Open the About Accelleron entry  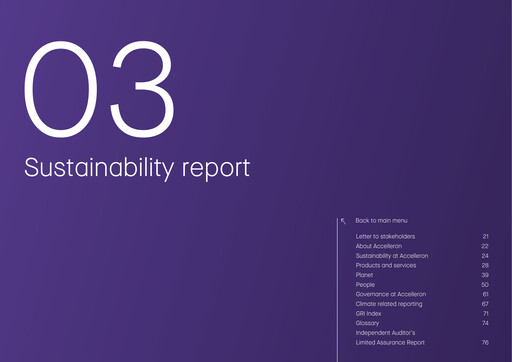379,246
